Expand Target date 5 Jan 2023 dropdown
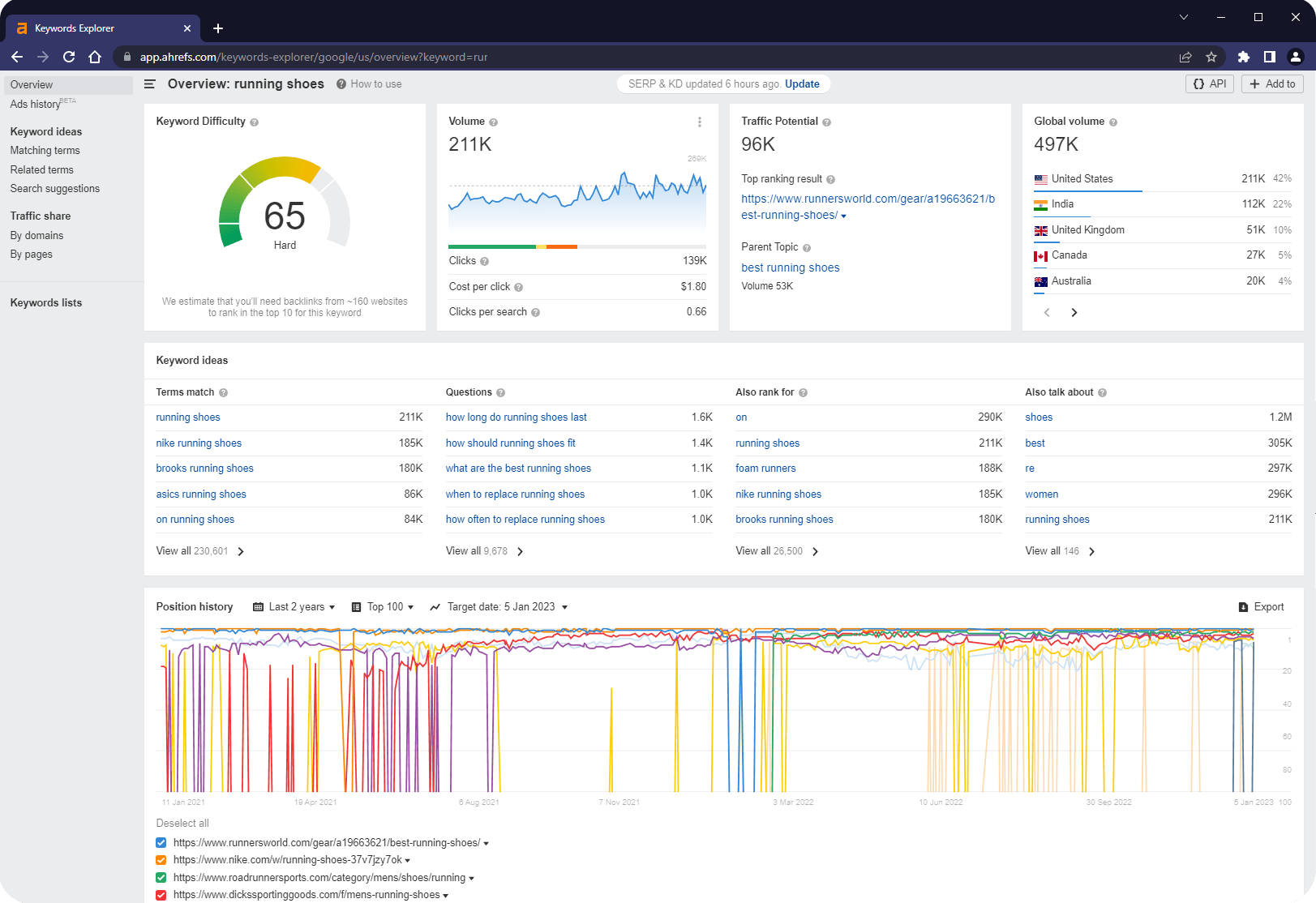This screenshot has width=1316, height=903. [x=499, y=607]
